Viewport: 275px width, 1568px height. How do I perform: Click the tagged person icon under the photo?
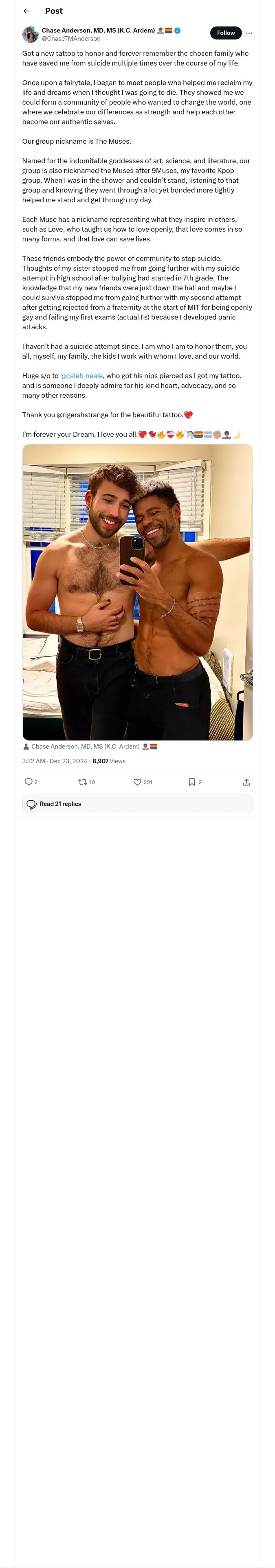[x=26, y=747]
